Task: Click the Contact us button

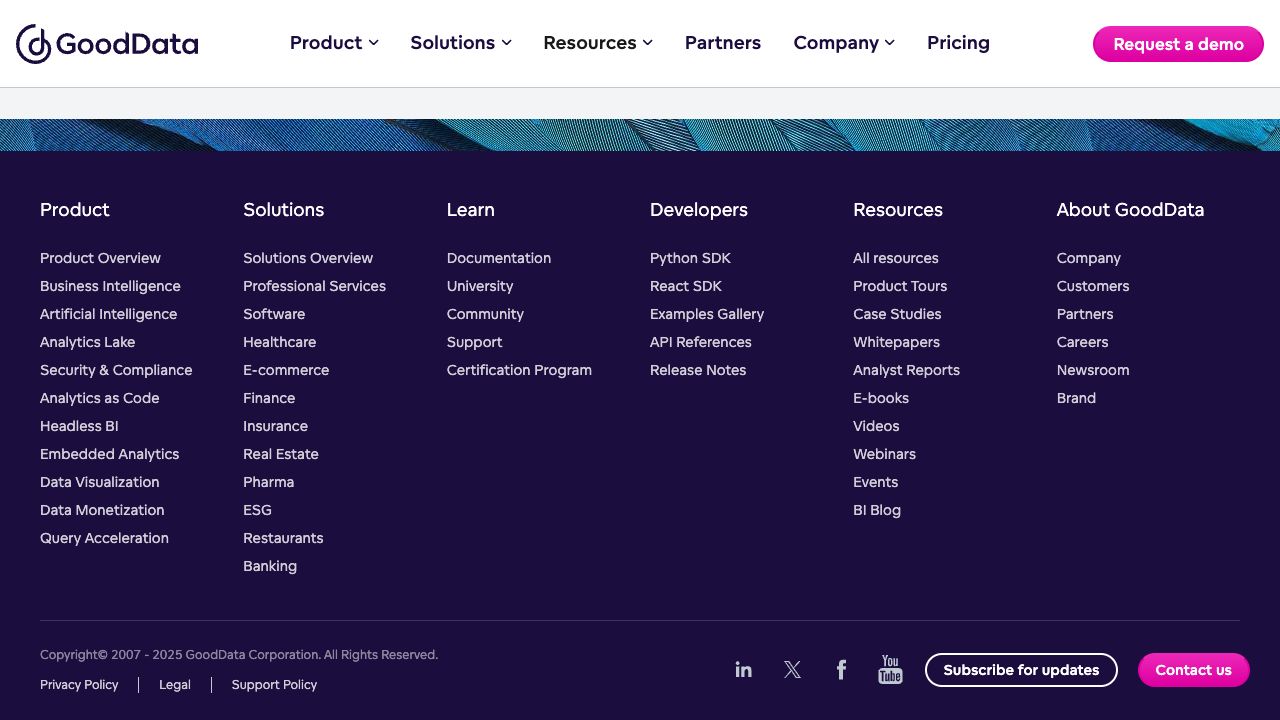Action: (x=1193, y=670)
